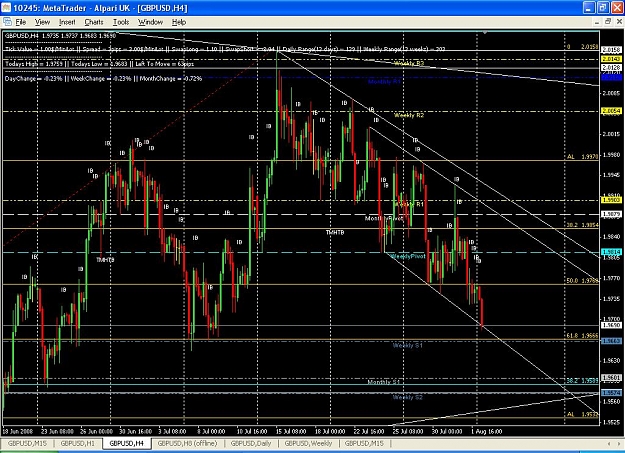Screen dimensions: 625x453
Task: Click the tab scroll left arrow
Action: [609, 443]
